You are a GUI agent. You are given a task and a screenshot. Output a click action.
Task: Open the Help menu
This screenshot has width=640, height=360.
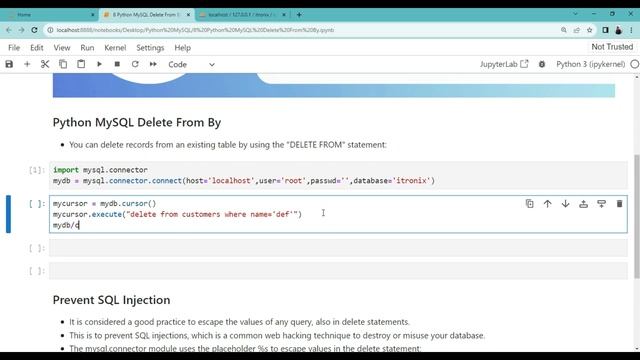click(182, 48)
